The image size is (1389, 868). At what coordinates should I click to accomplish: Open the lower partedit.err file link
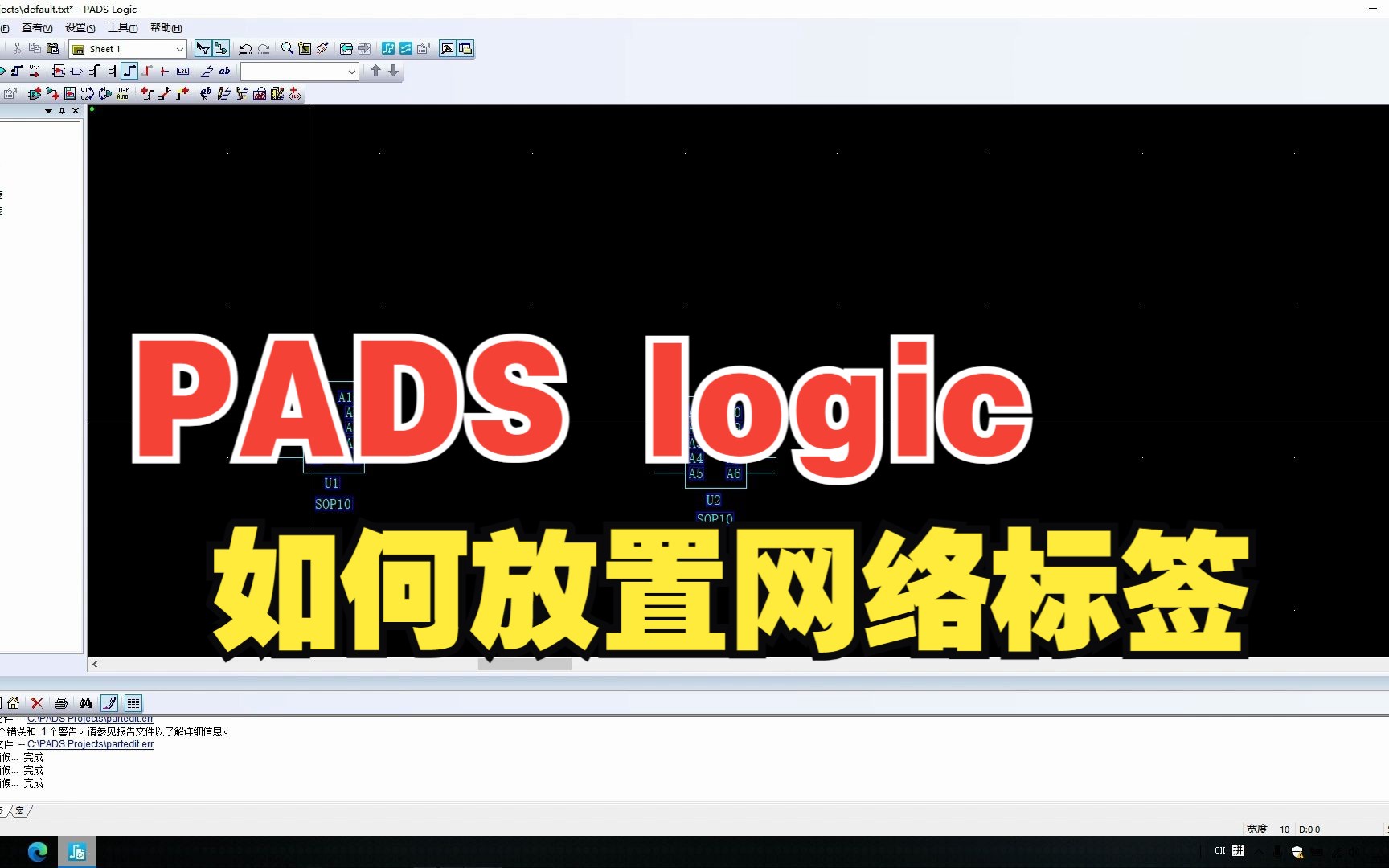90,744
